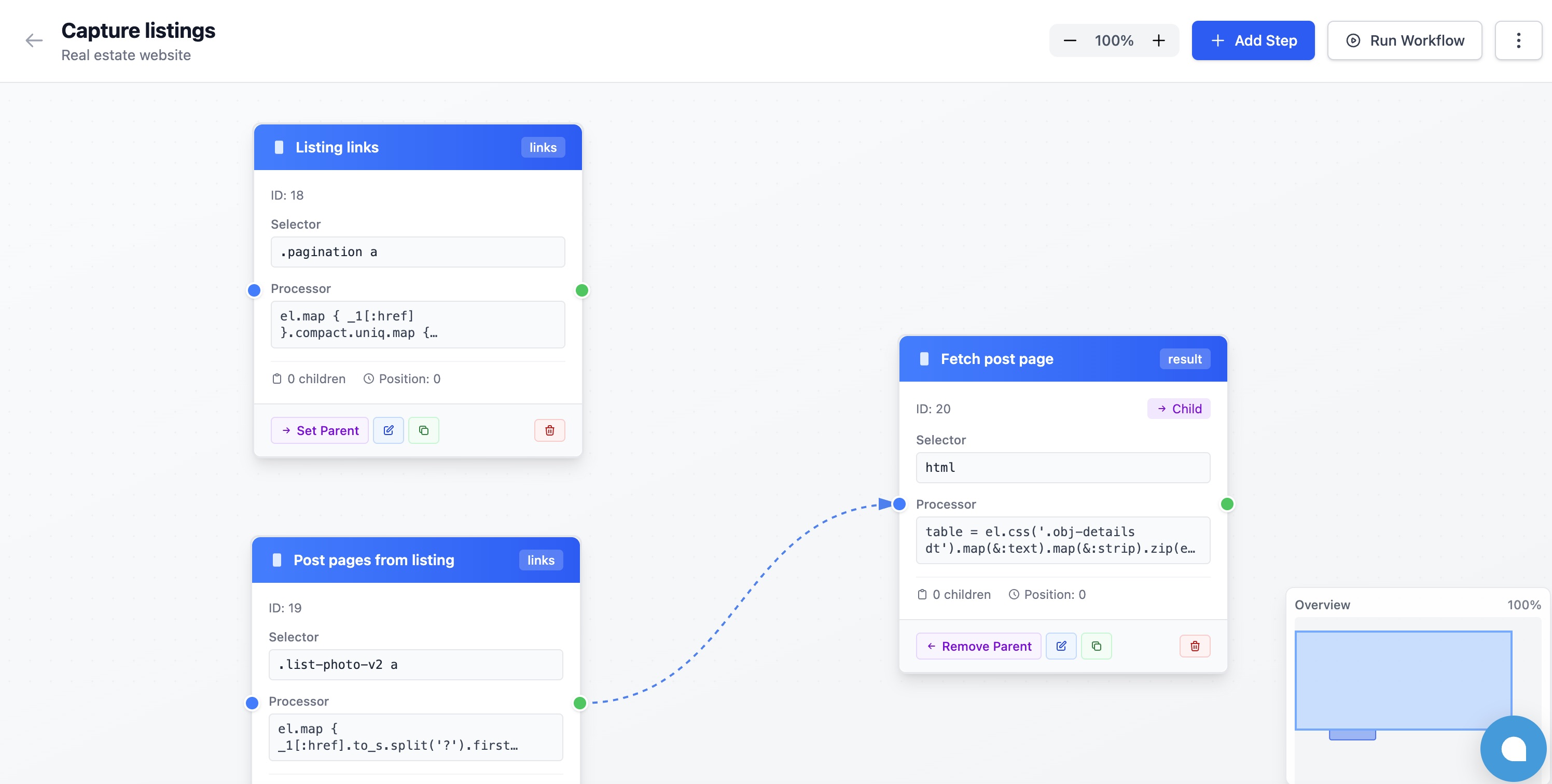Remove parent from Fetch post page
Screen dimensions: 1552x784
978,646
